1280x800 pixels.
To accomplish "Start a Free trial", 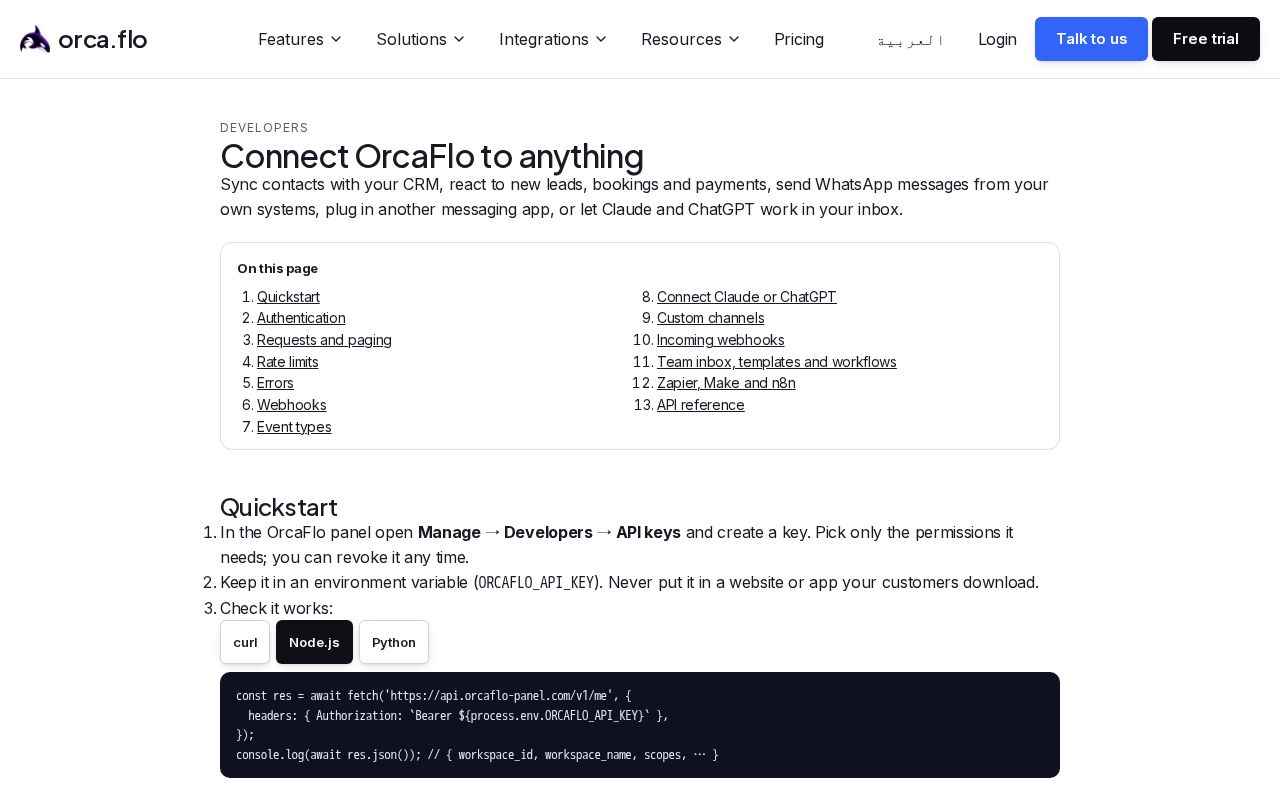I will pos(1206,39).
